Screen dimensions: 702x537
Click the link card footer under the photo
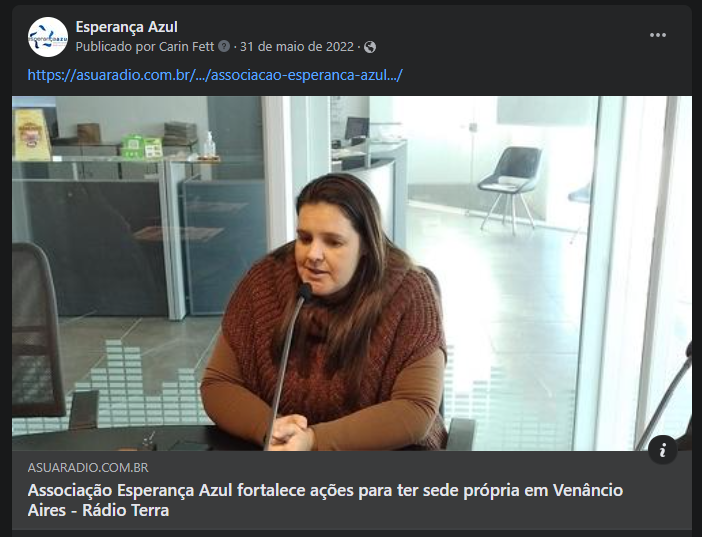pos(352,490)
